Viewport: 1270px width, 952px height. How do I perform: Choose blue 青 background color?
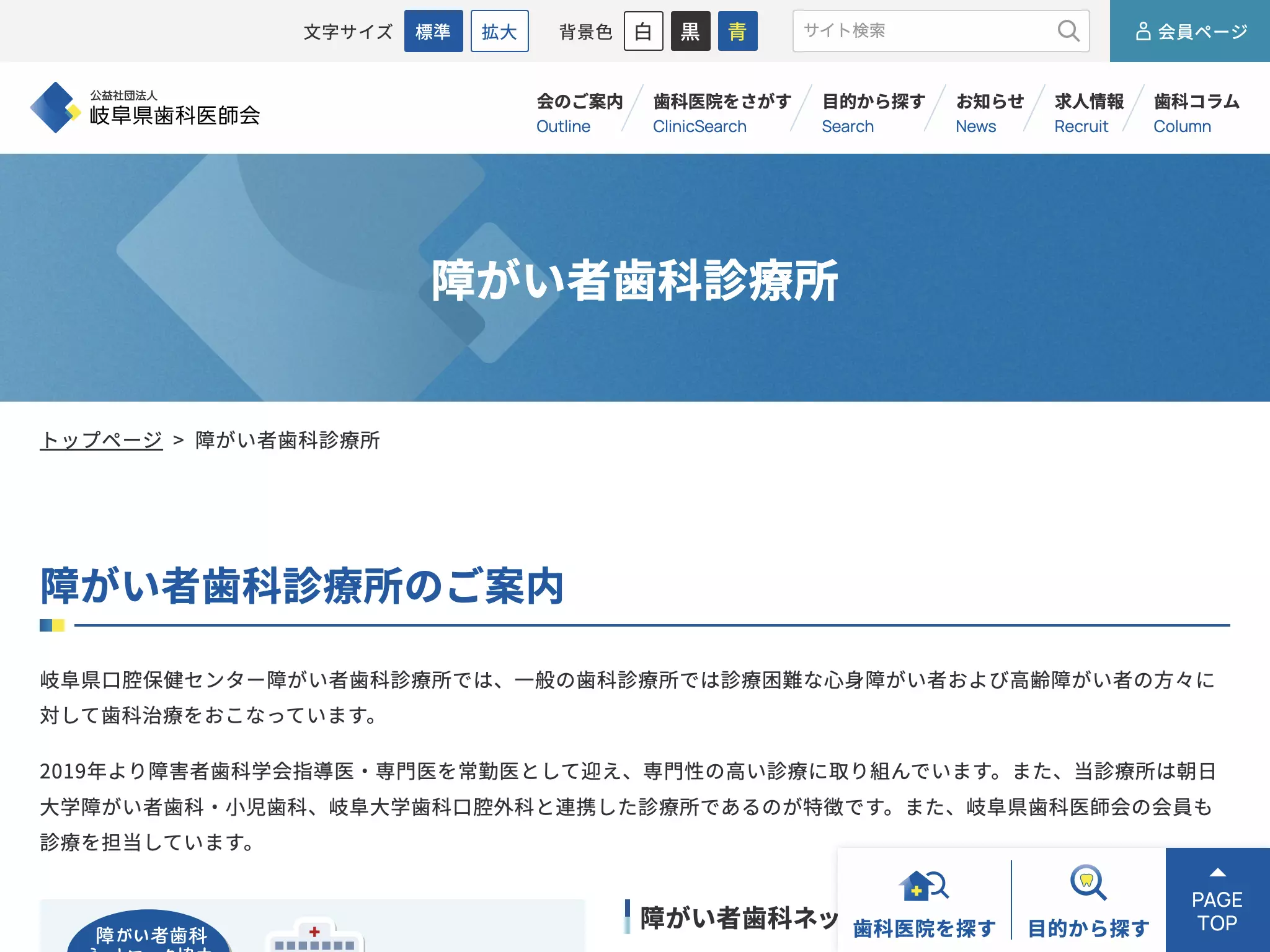[x=737, y=31]
